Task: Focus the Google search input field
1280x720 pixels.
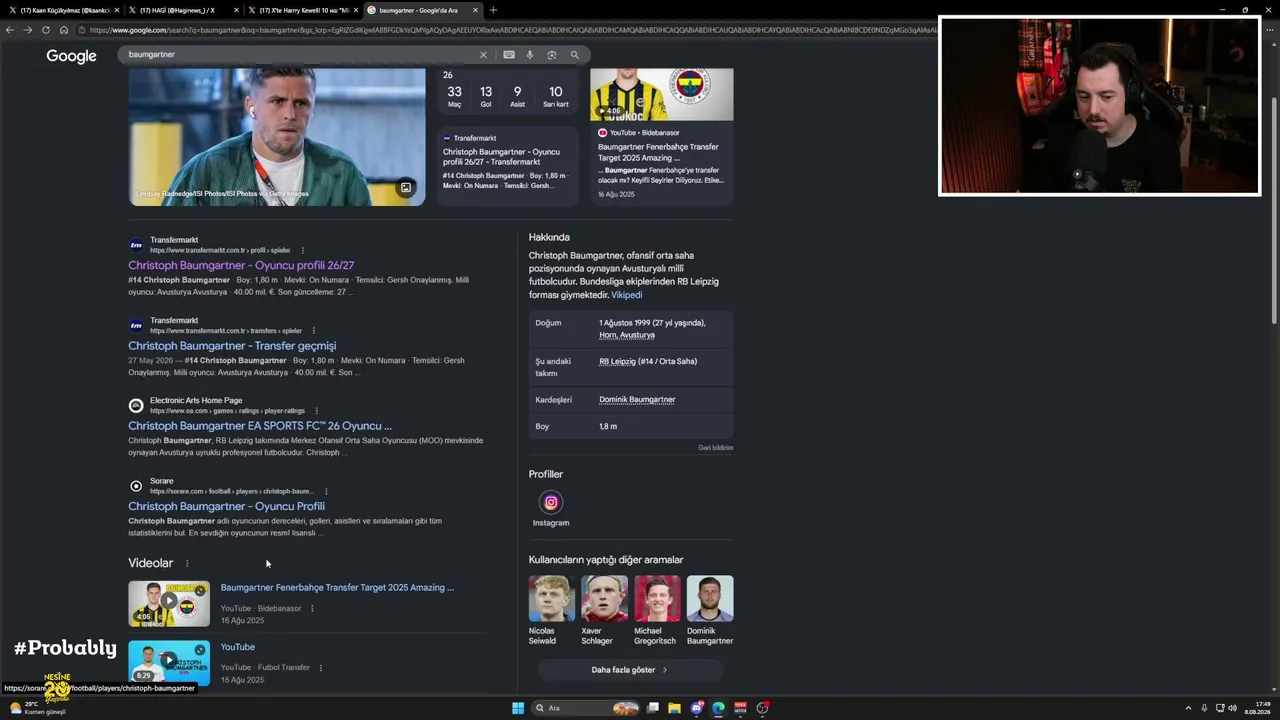Action: click(x=300, y=55)
